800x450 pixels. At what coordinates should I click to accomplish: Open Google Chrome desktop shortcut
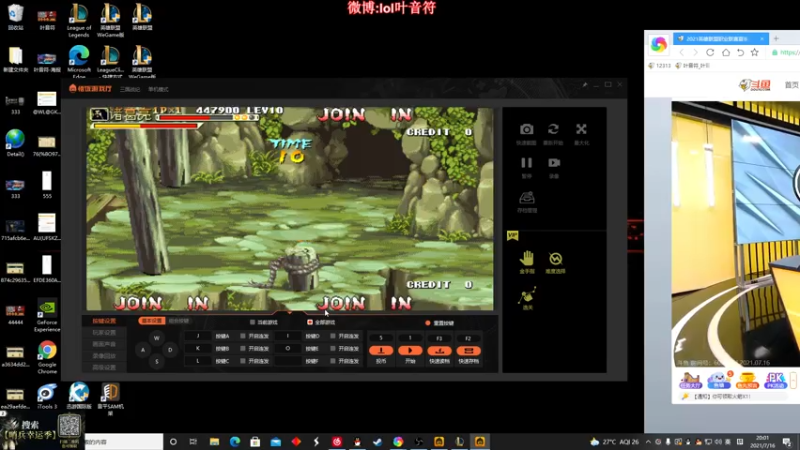point(47,357)
